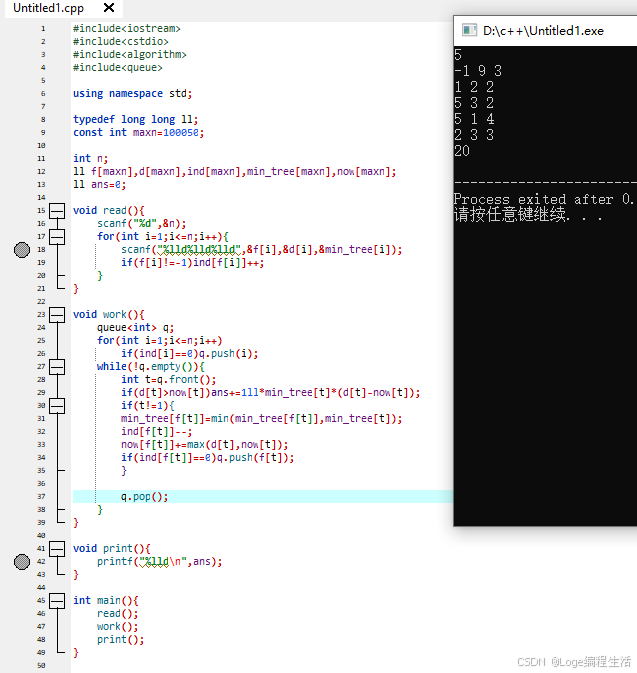Click the 'const int maxn=100050;' line
Image resolution: width=637 pixels, height=673 pixels.
138,132
